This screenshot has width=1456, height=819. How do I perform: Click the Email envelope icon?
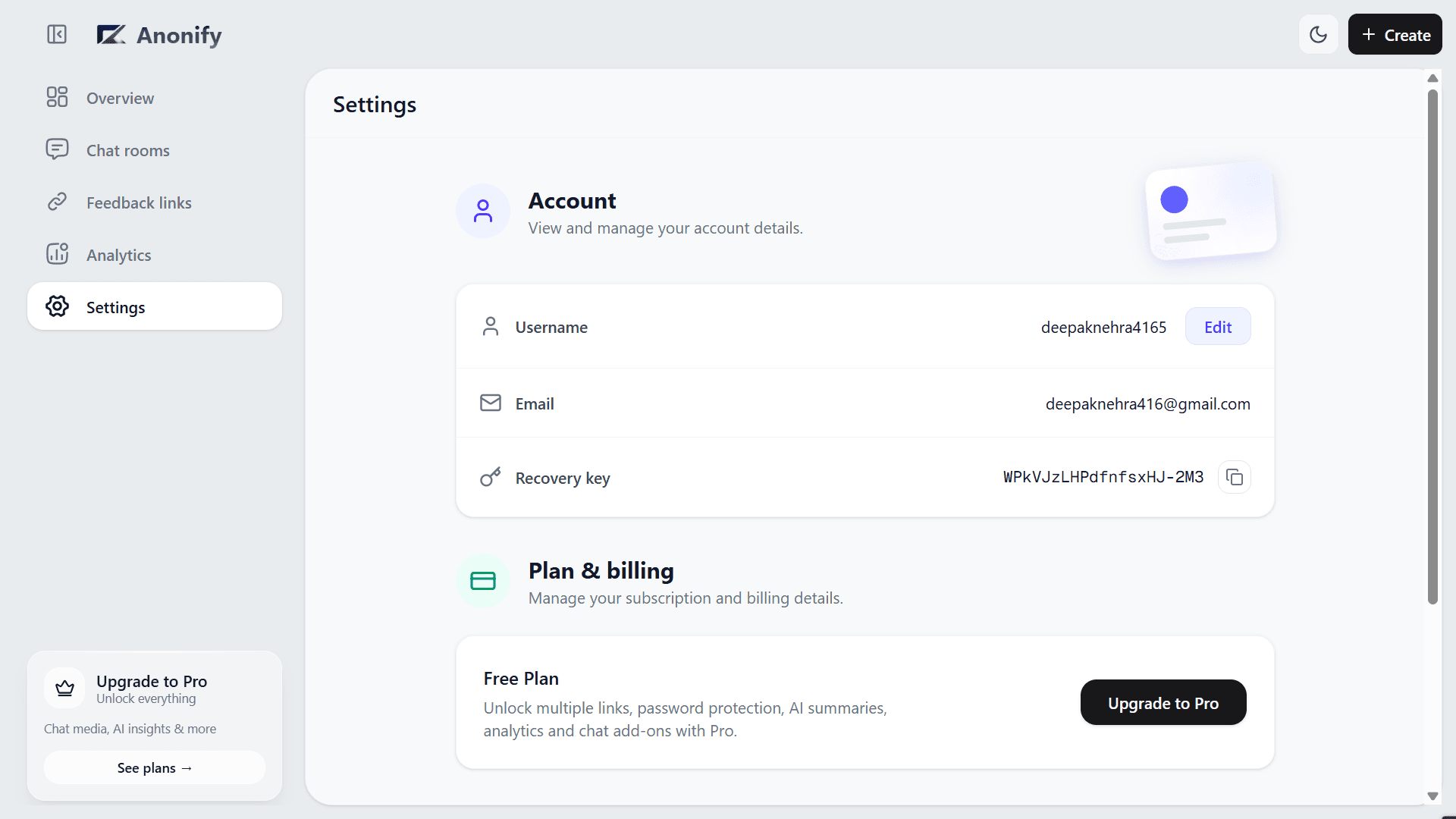coord(491,403)
